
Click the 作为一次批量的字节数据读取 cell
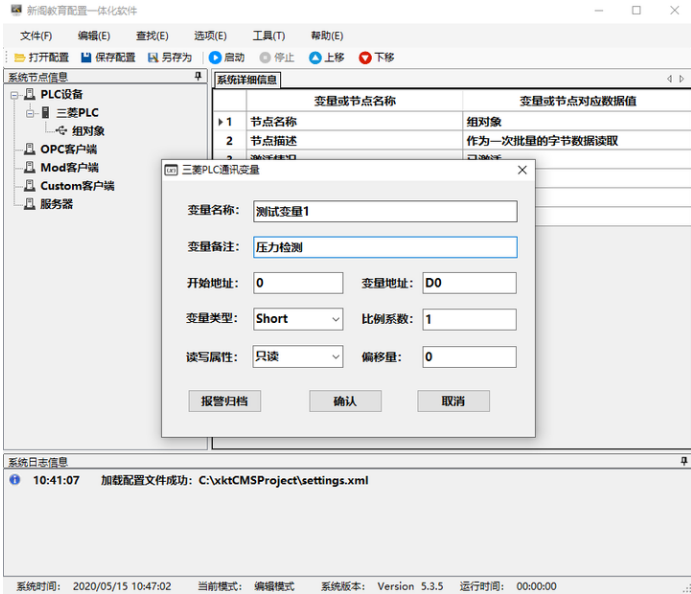coord(577,141)
